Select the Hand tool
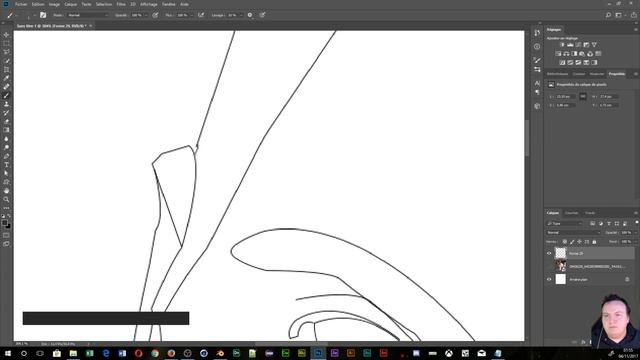 tap(6, 191)
